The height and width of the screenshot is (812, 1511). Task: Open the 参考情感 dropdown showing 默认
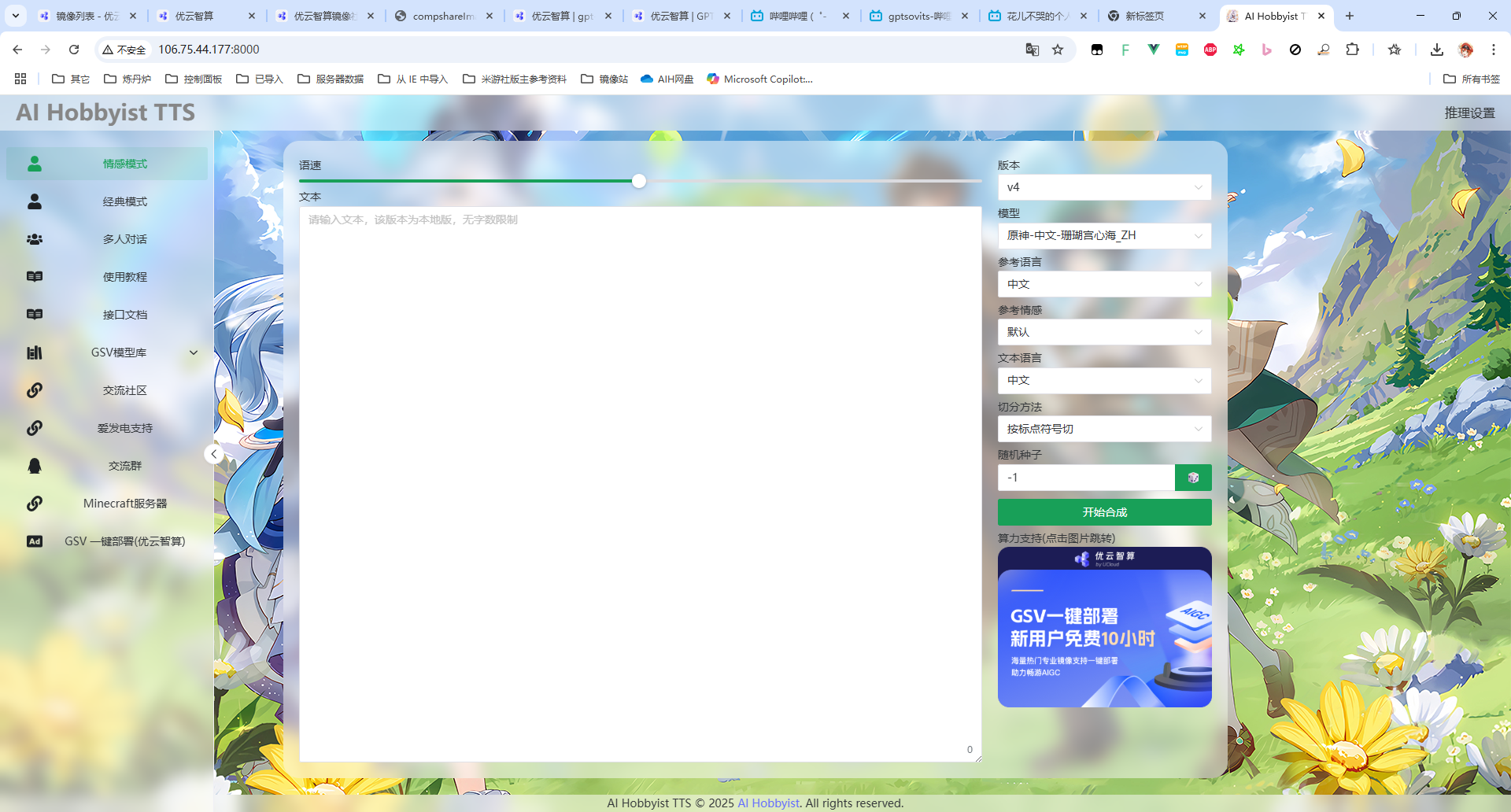click(x=1104, y=332)
